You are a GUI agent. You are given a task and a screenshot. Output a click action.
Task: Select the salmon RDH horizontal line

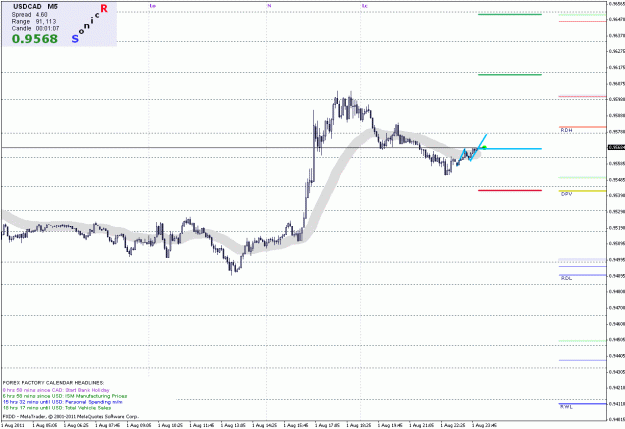(x=582, y=127)
